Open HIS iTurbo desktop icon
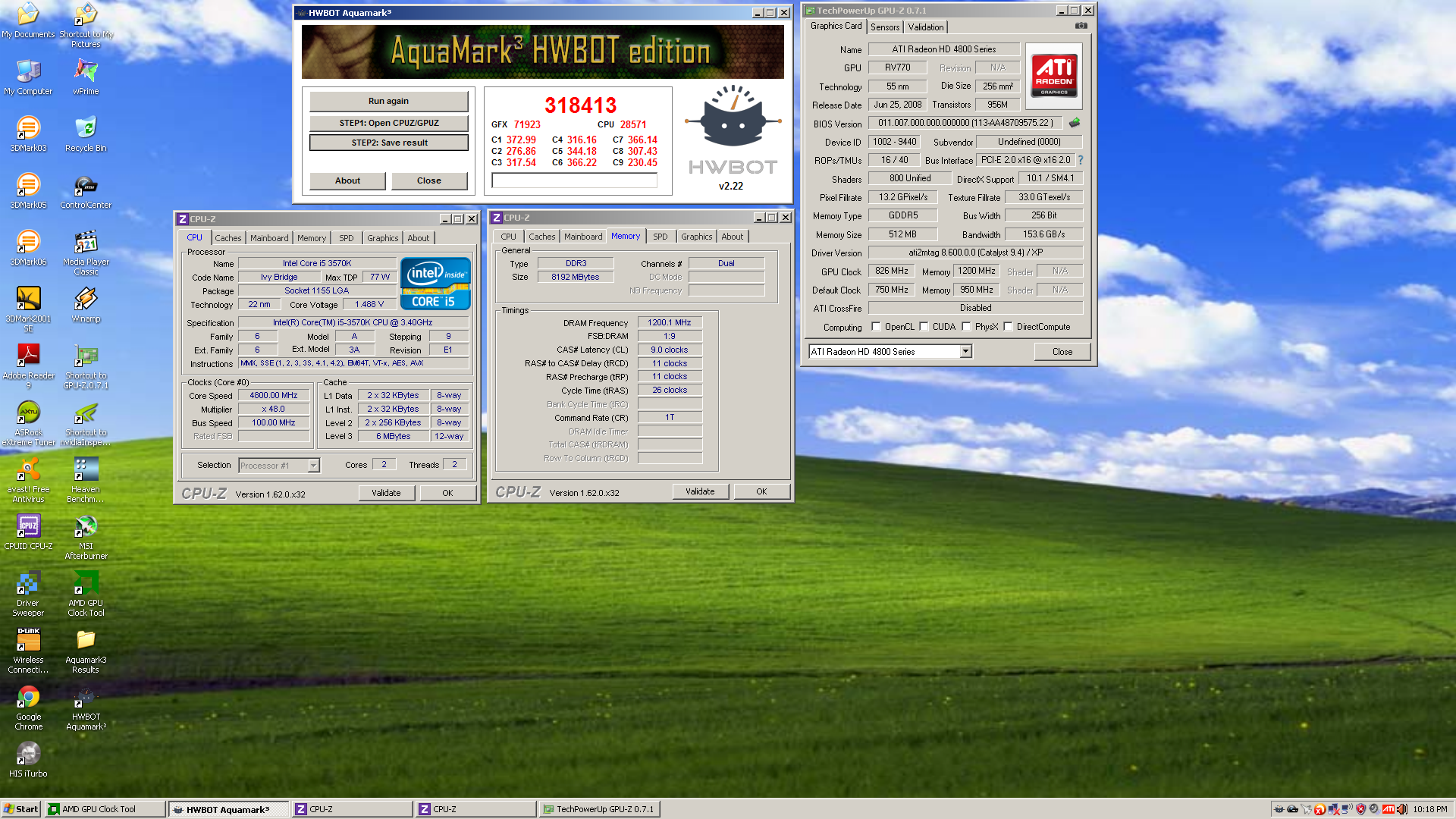This screenshot has height=819, width=1456. coord(28,759)
